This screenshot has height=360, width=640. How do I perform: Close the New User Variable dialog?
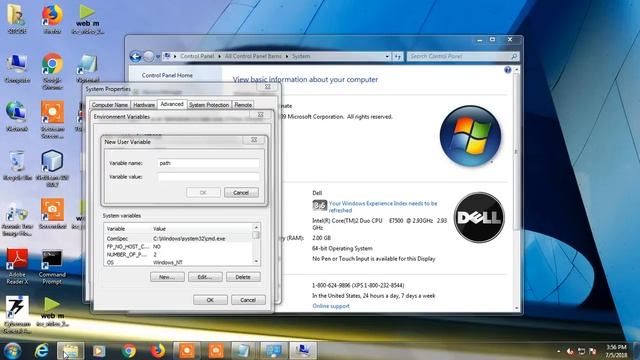coord(254,140)
